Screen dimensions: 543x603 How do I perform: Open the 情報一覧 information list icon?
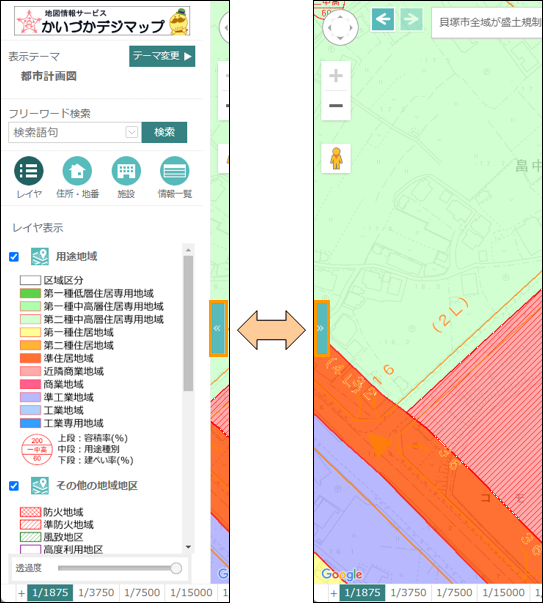coord(175,171)
